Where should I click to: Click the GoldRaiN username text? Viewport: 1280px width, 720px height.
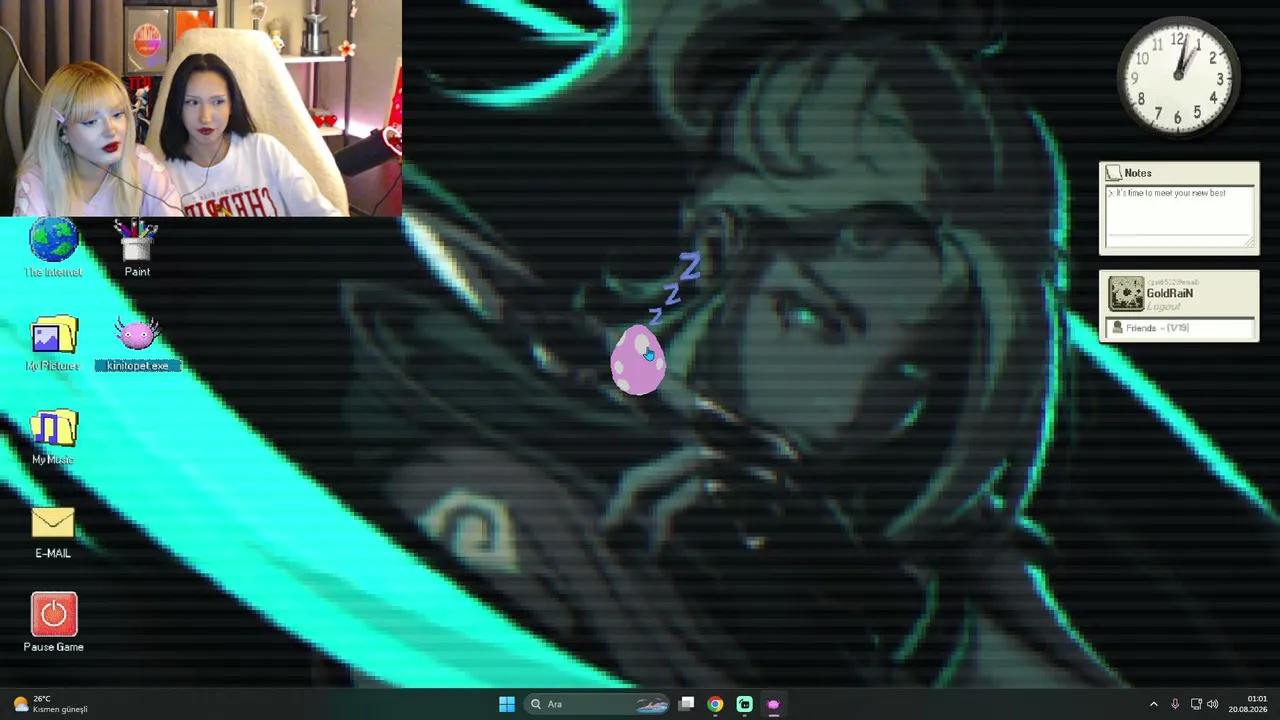coord(1169,294)
